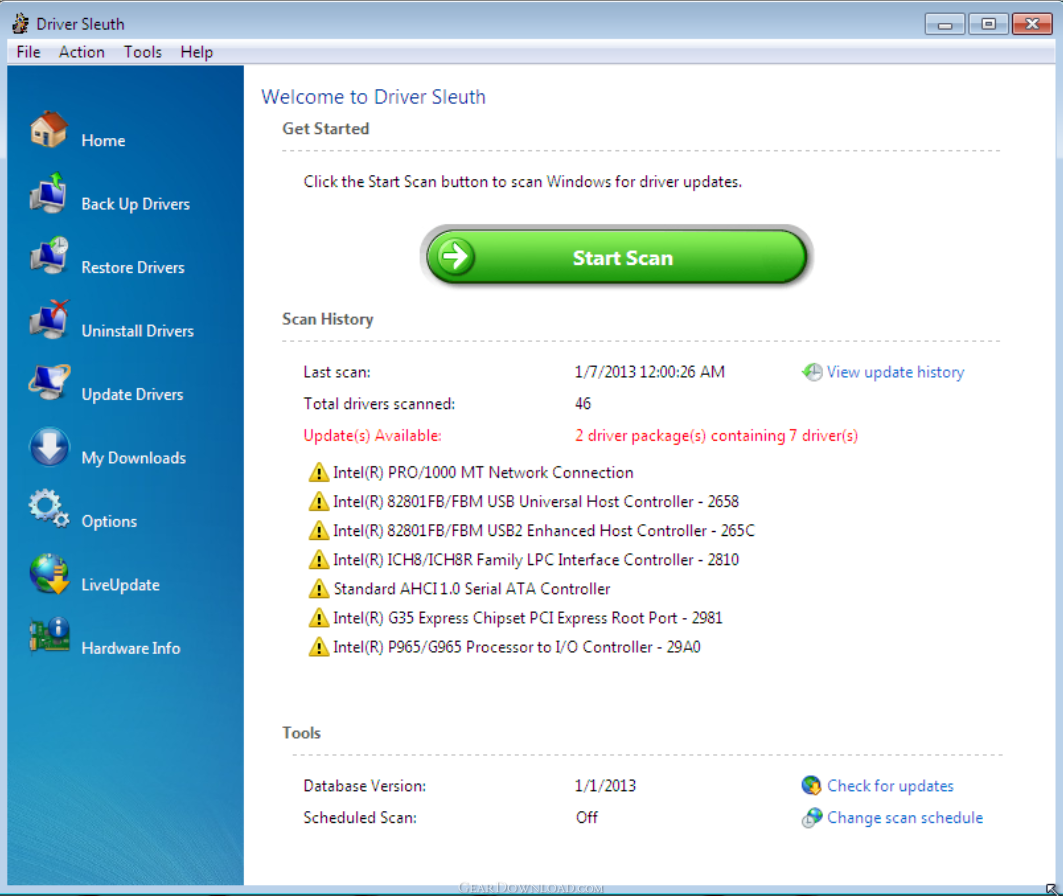Click warning icon beside Standard AHCI Serial ATA
1063x896 pixels.
pos(318,589)
